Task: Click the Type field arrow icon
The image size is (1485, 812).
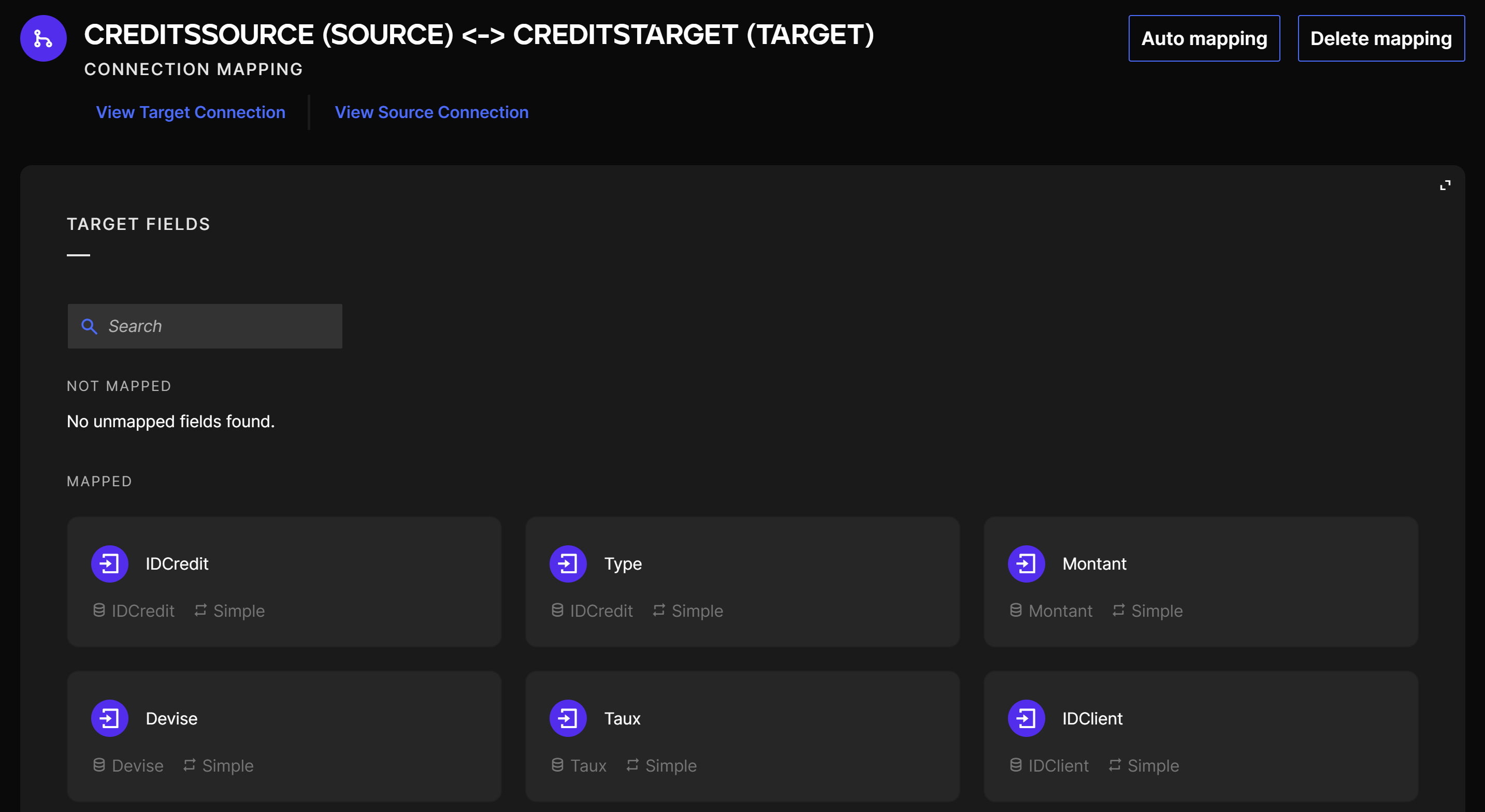Action: click(568, 563)
